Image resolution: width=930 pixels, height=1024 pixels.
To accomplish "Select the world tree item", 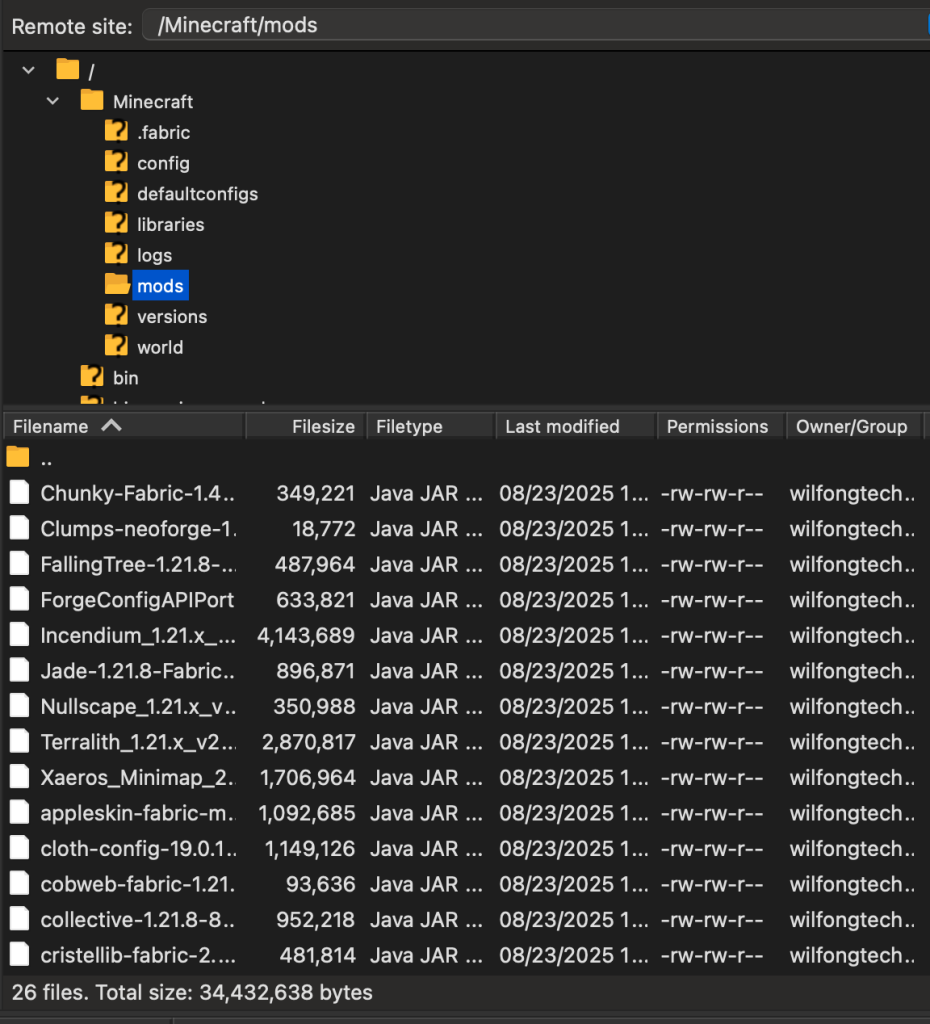I will coord(160,347).
